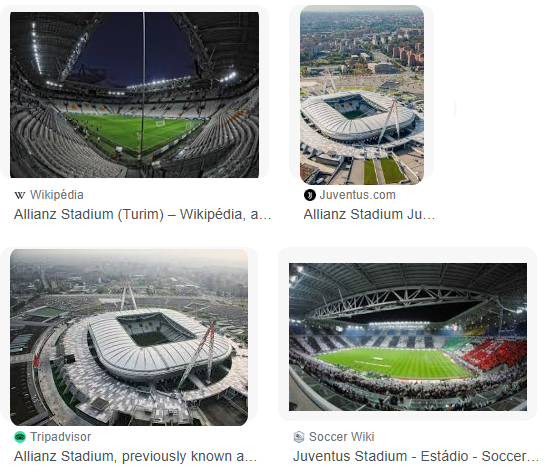Open the Juventus Stadium - Estádio title
Screen dimensions: 545x474
415,456
